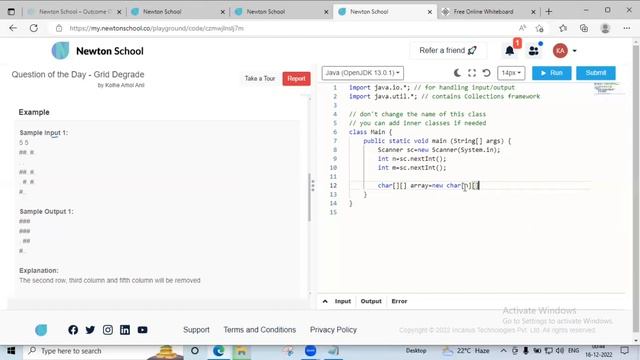Click 'Scanner sc=new Scanner(System.in);' line
Viewport: 640px width, 360px height.
(439, 150)
